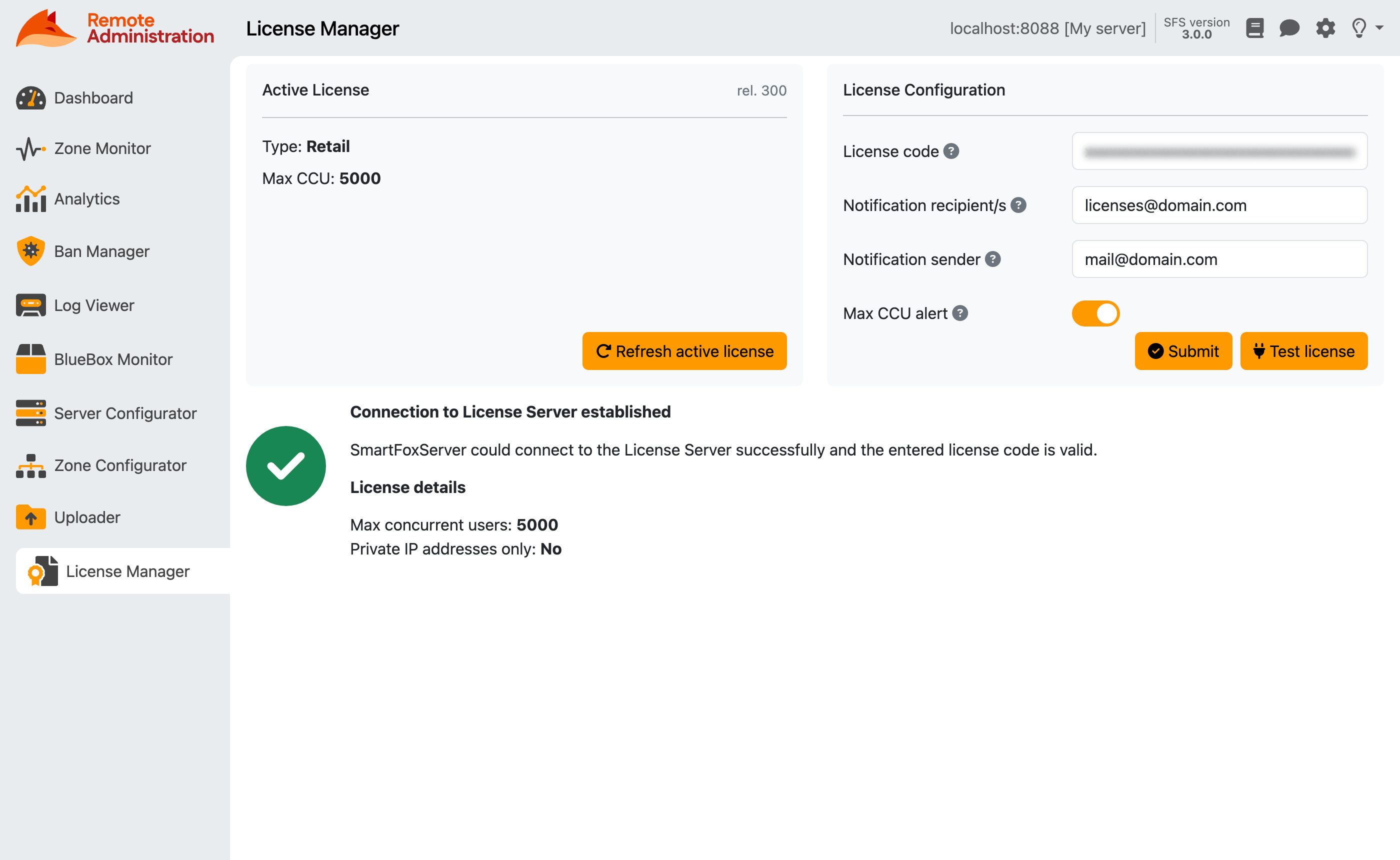The width and height of the screenshot is (1400, 860).
Task: Open the settings gear
Action: point(1325,28)
